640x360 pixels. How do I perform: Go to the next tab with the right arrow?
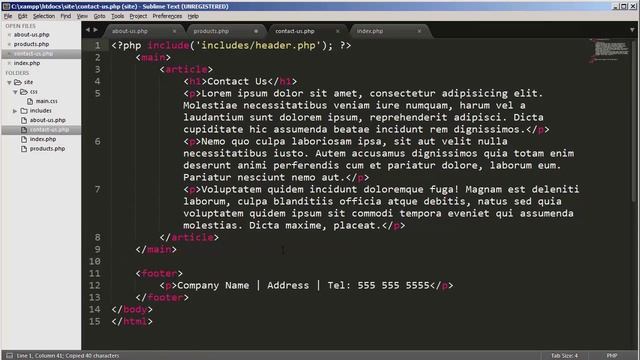pyautogui.click(x=96, y=30)
